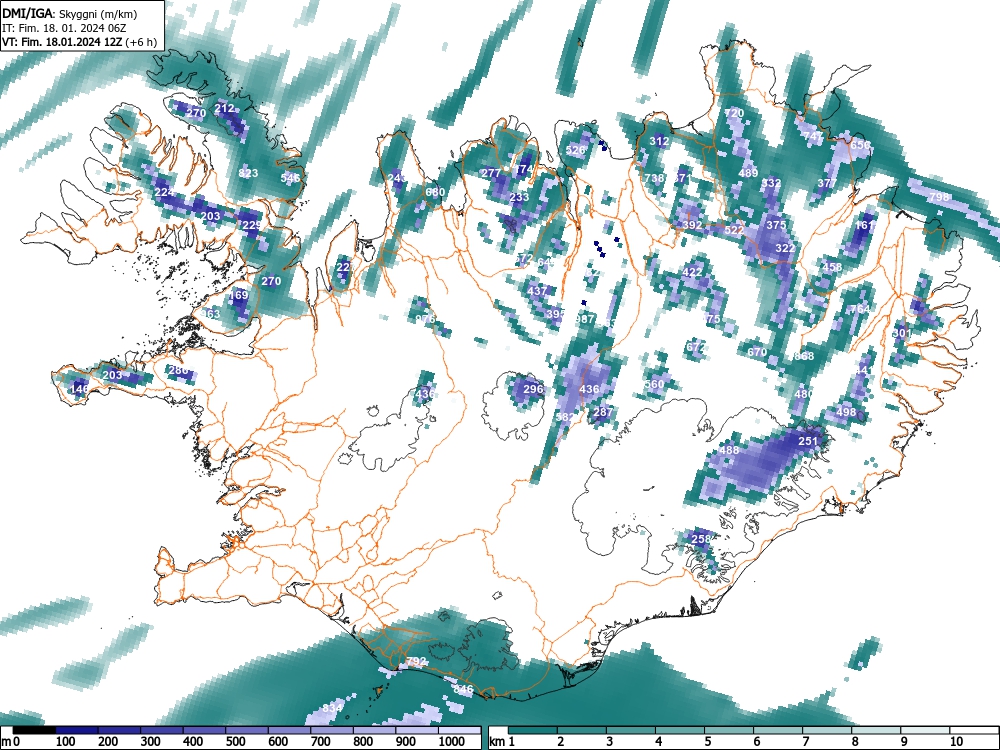The image size is (1000, 750).
Task: Select the 488 visibility label
Action: coord(729,450)
